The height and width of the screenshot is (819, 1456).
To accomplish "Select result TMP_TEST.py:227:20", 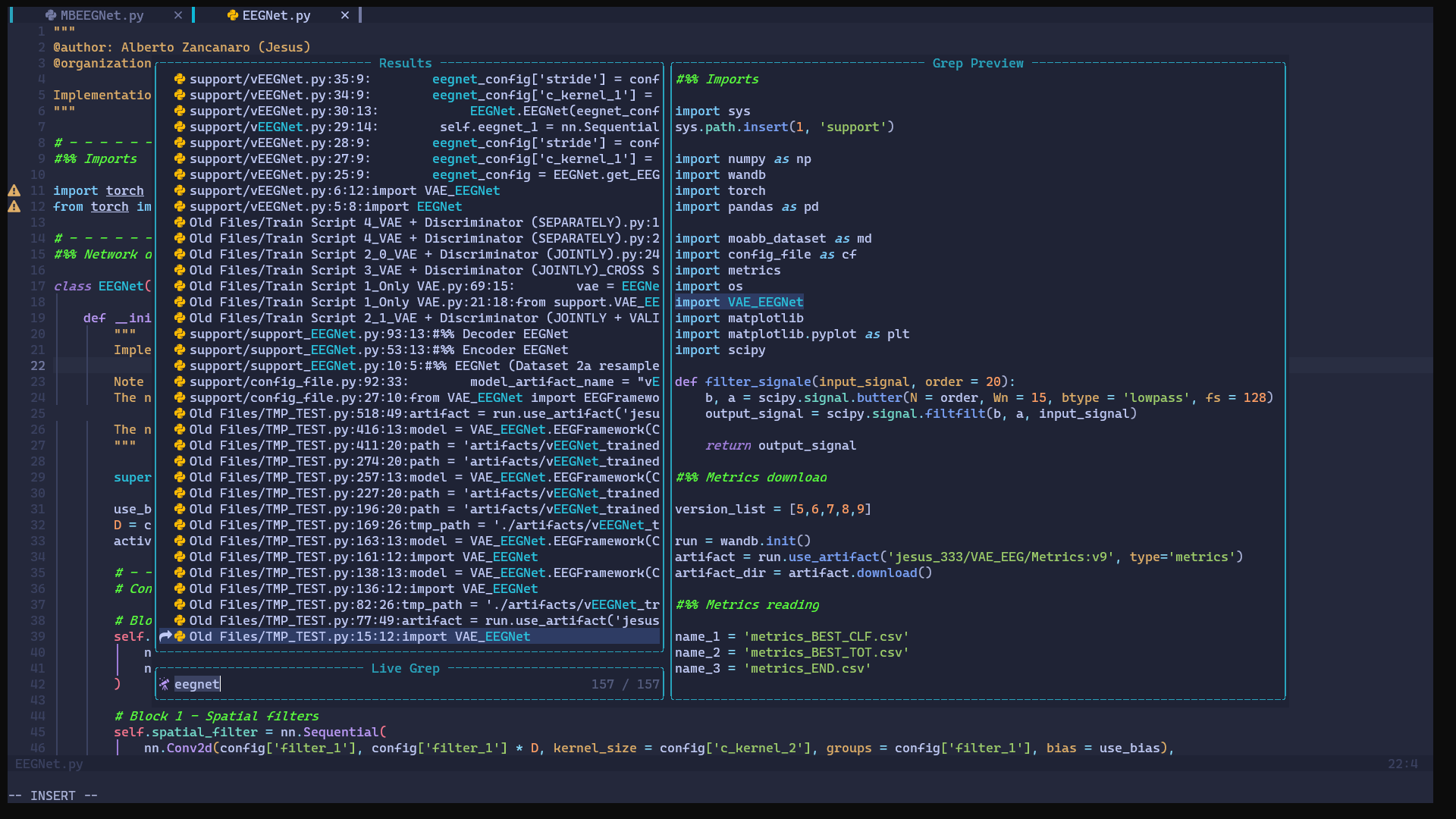I will [x=409, y=493].
